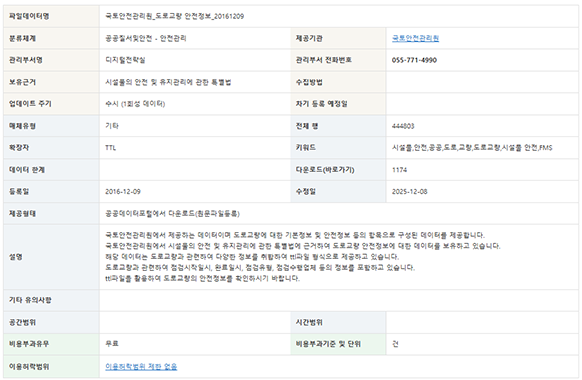Select the 수시 (1회성 데이터) update cycle
The image size is (582, 380).
pos(135,104)
